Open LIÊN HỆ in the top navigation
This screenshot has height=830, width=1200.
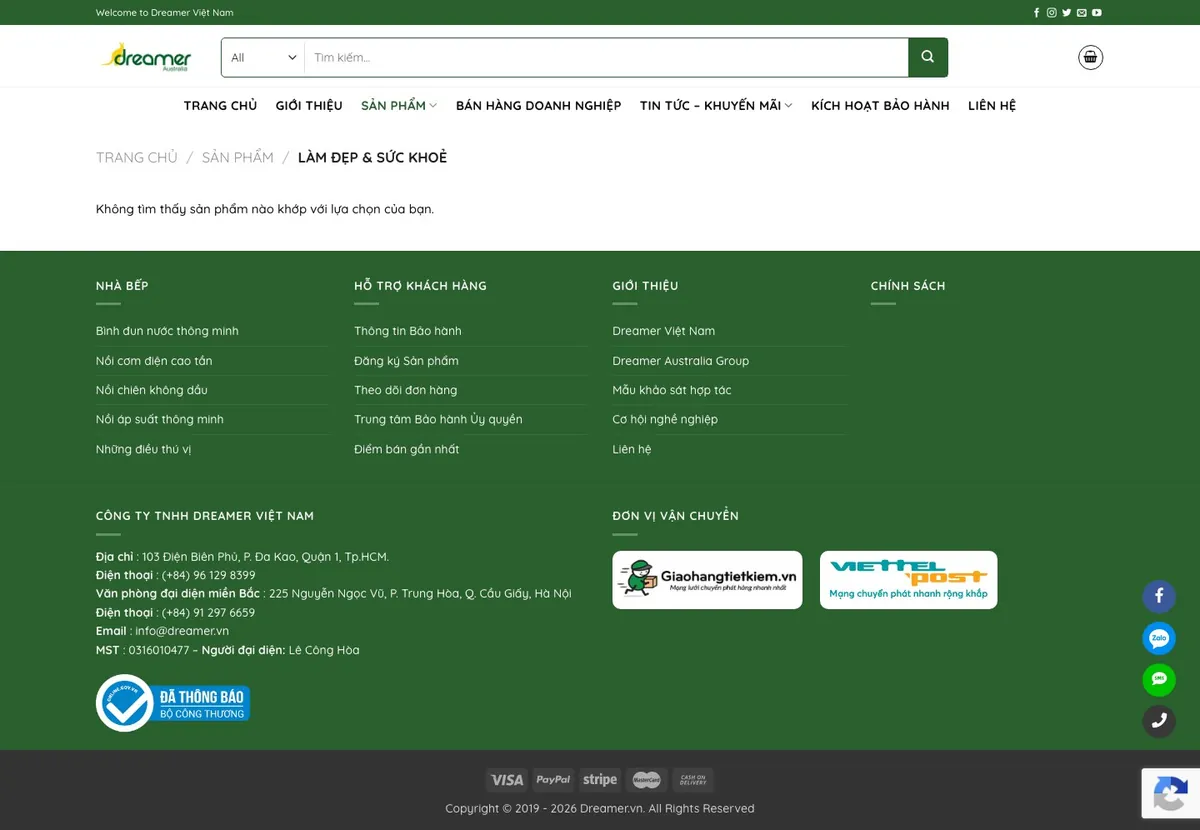(x=992, y=106)
